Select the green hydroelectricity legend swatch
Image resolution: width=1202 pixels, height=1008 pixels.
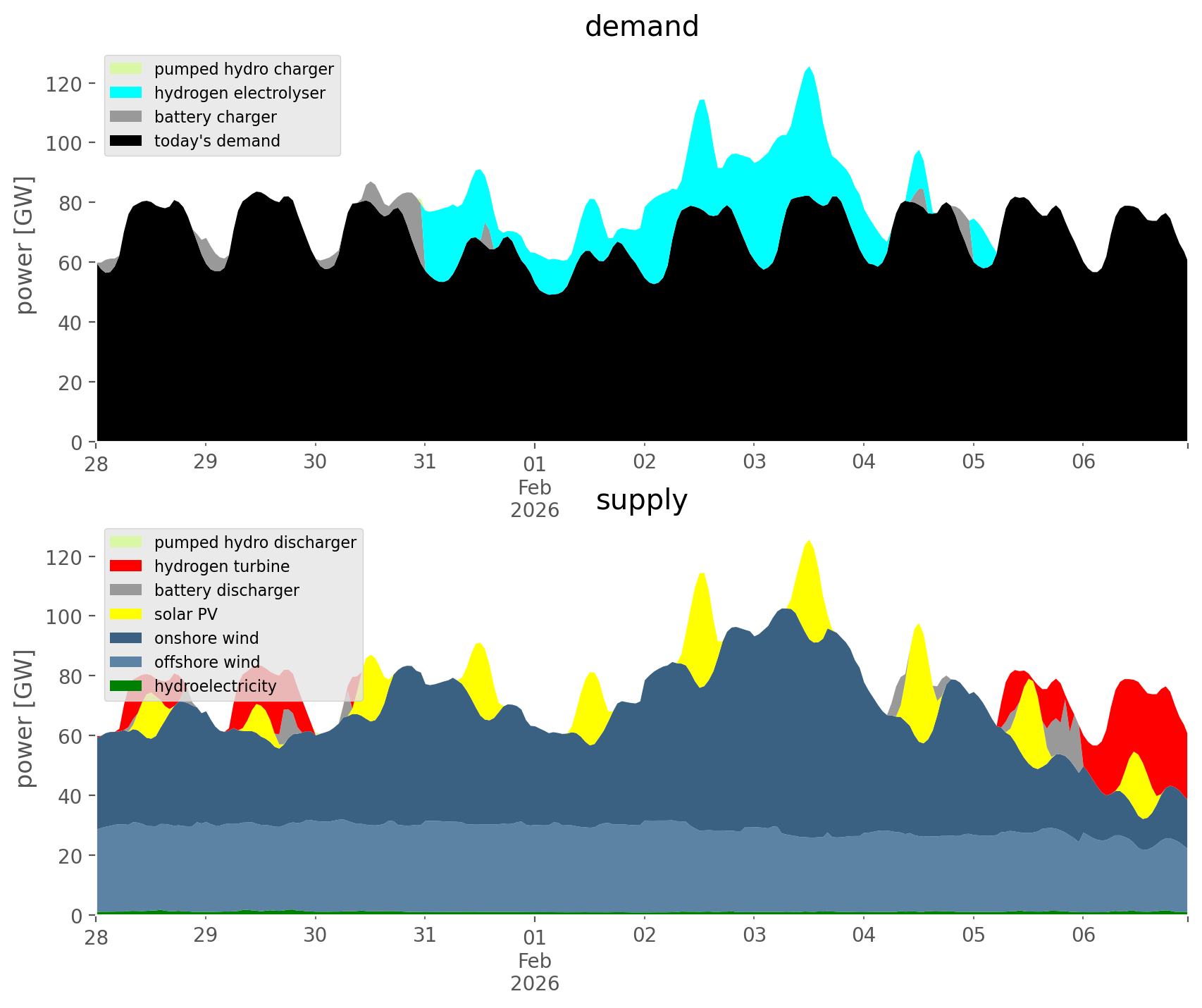click(x=126, y=686)
